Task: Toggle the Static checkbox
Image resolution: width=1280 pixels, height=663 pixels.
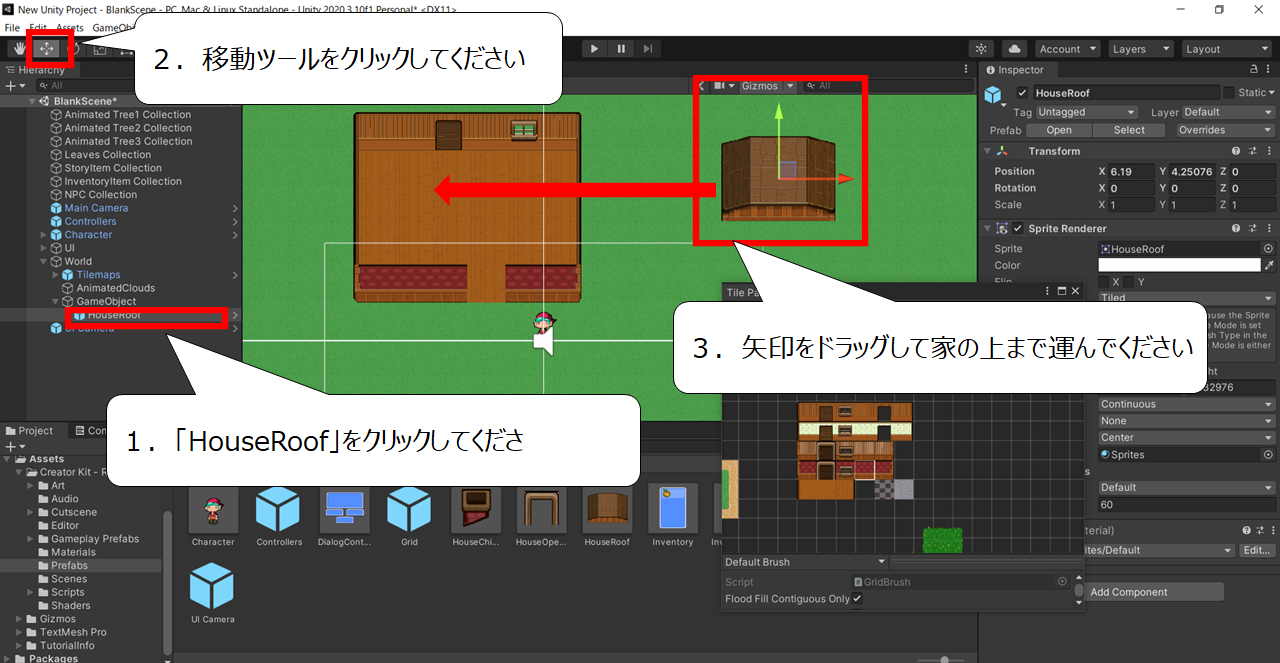Action: pyautogui.click(x=1229, y=93)
